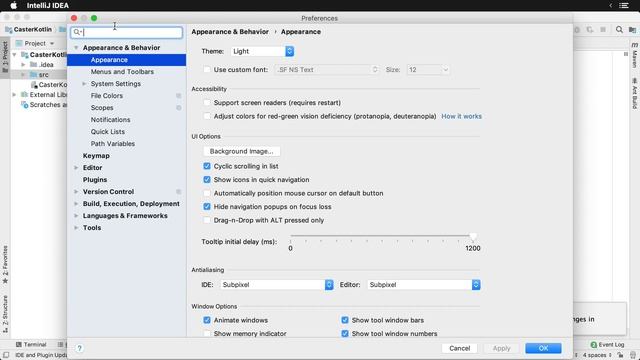This screenshot has height=360, width=640.
Task: Click the Apple menu icon
Action: [13, 5]
